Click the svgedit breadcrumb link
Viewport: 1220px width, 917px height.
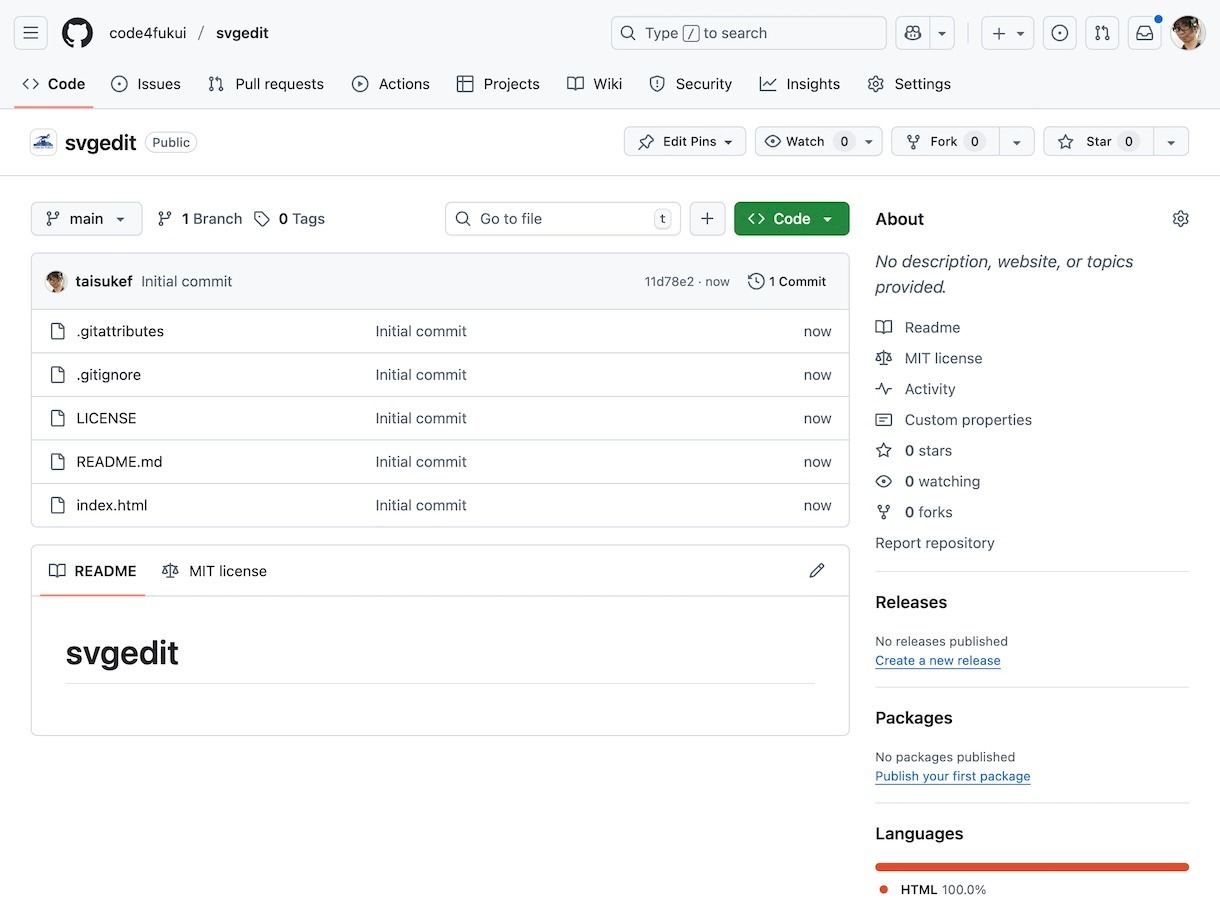[x=242, y=33]
